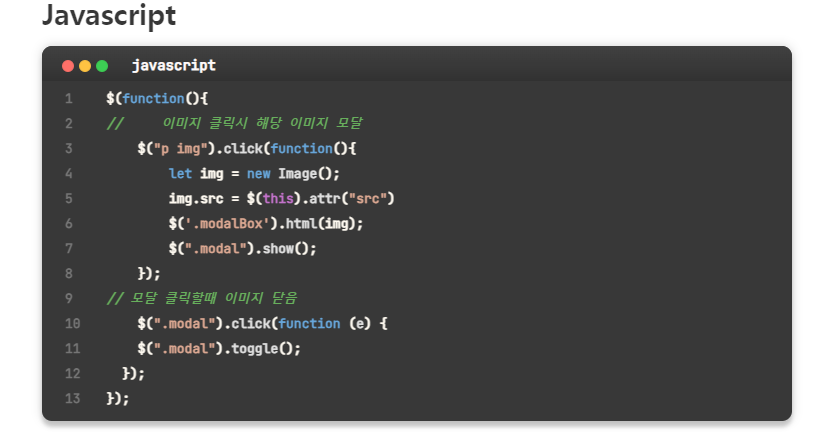
Task: Click the code "$('.modalBox').html(img);"
Action: pyautogui.click(x=266, y=224)
